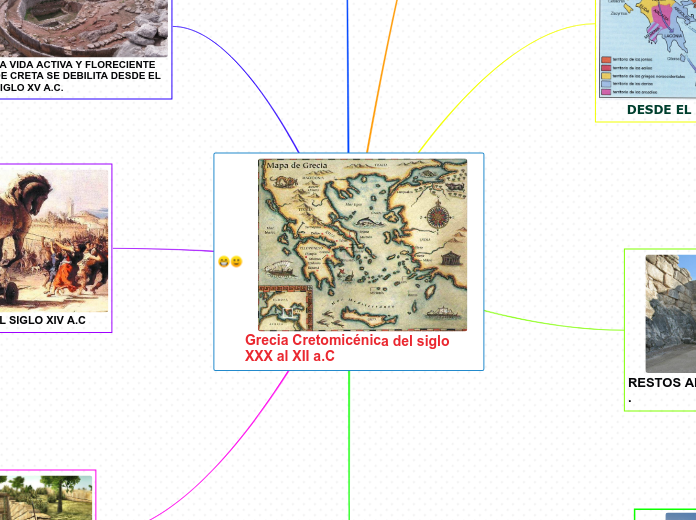
Task: Click the colored Greek territories map thumbnail
Action: pyautogui.click(x=648, y=49)
